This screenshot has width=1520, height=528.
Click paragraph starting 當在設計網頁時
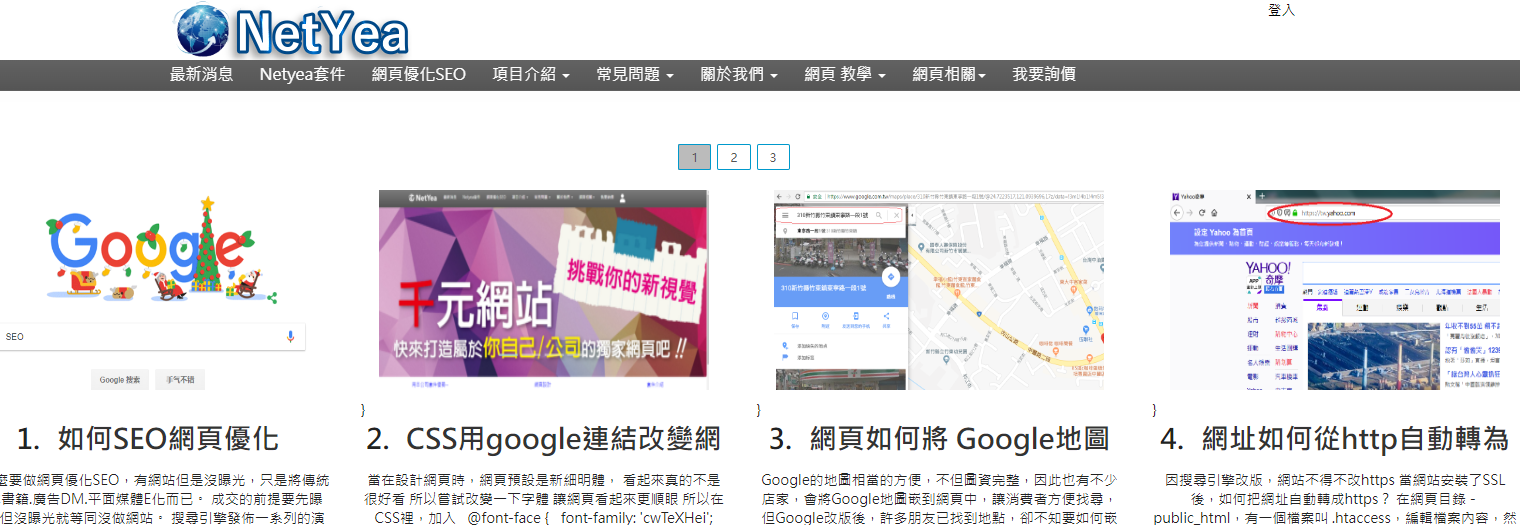(x=543, y=499)
